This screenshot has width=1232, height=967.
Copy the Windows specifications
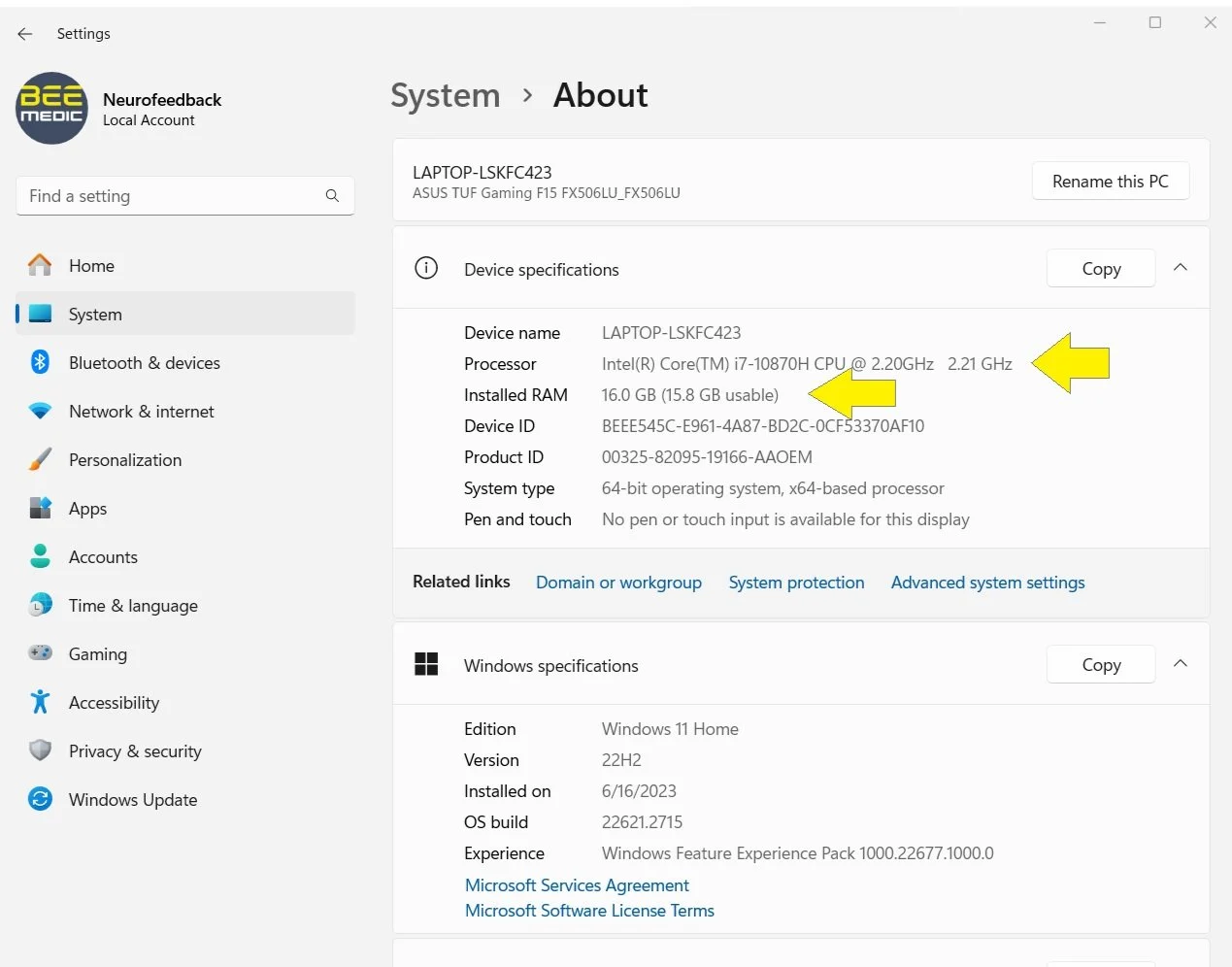[x=1101, y=665]
